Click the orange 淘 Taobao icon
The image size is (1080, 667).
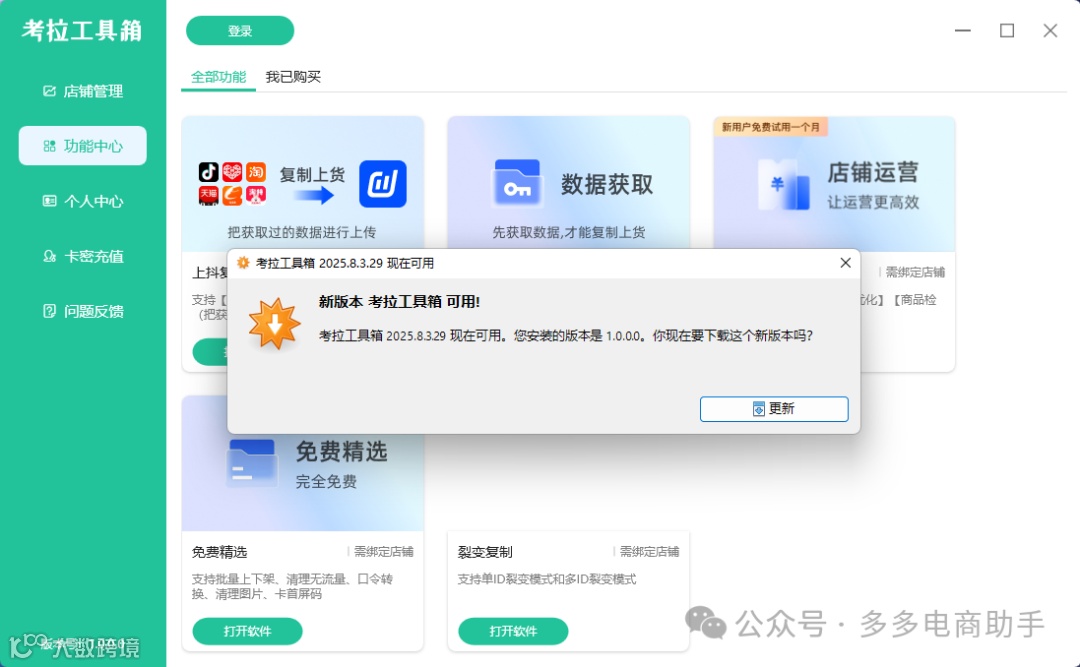pyautogui.click(x=256, y=172)
